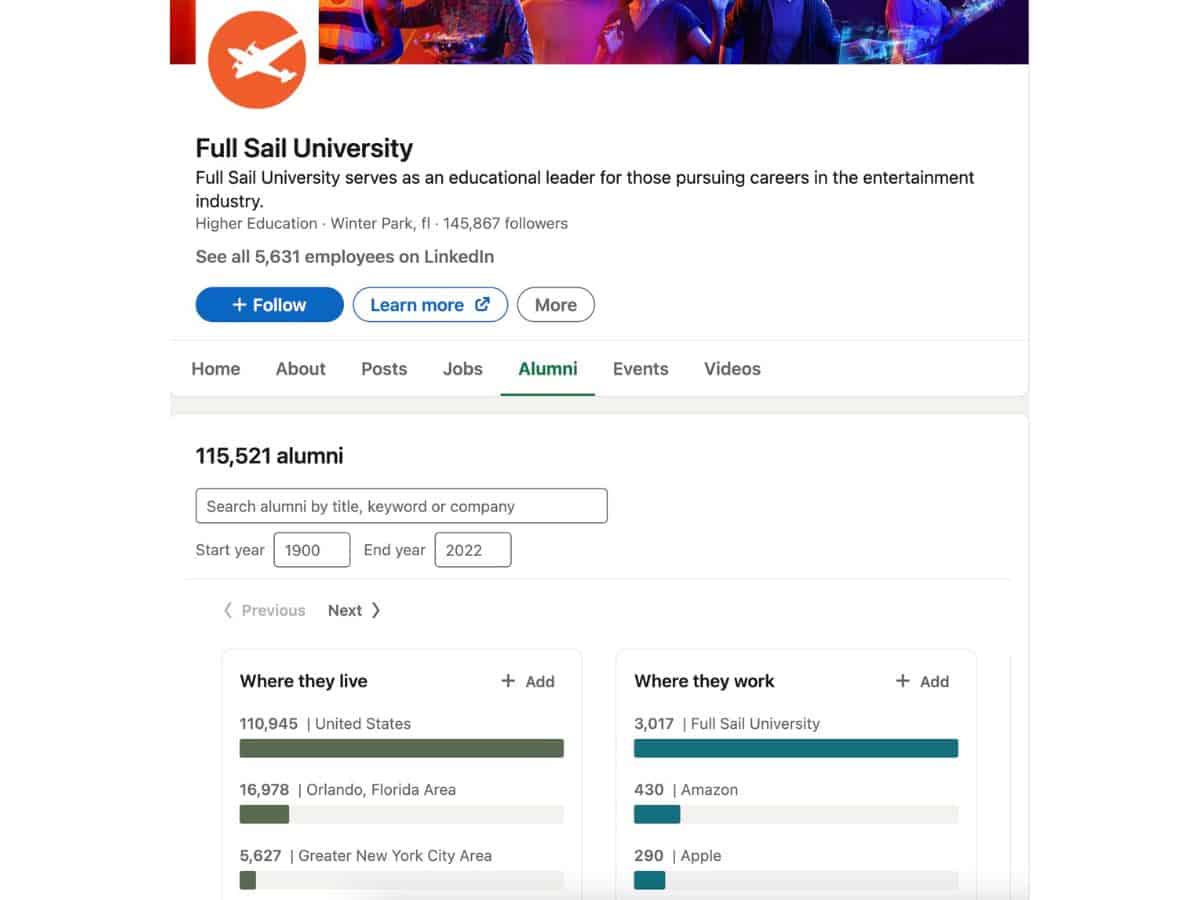1200x900 pixels.
Task: Open the More options control
Action: [x=555, y=304]
